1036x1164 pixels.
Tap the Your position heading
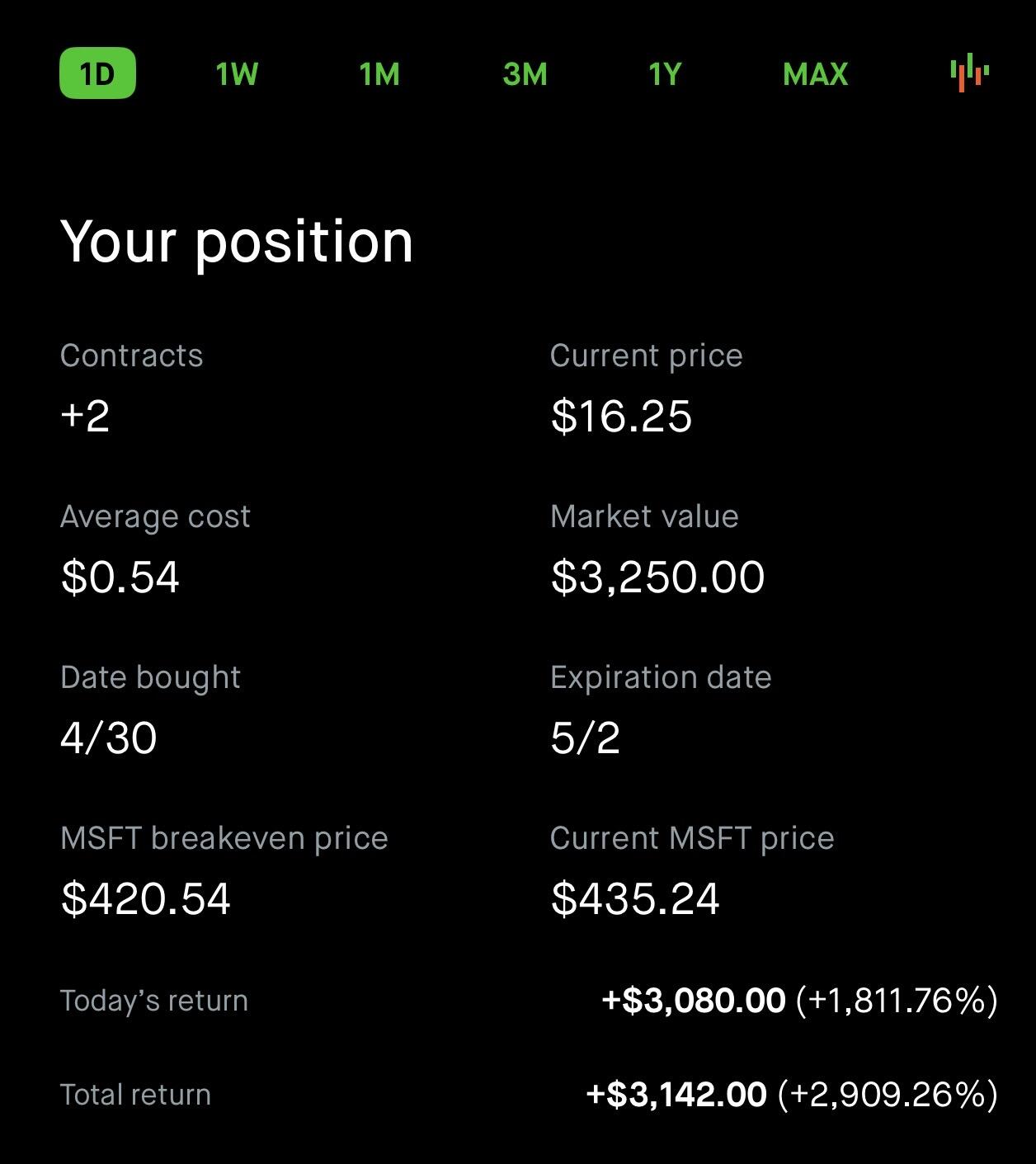237,243
